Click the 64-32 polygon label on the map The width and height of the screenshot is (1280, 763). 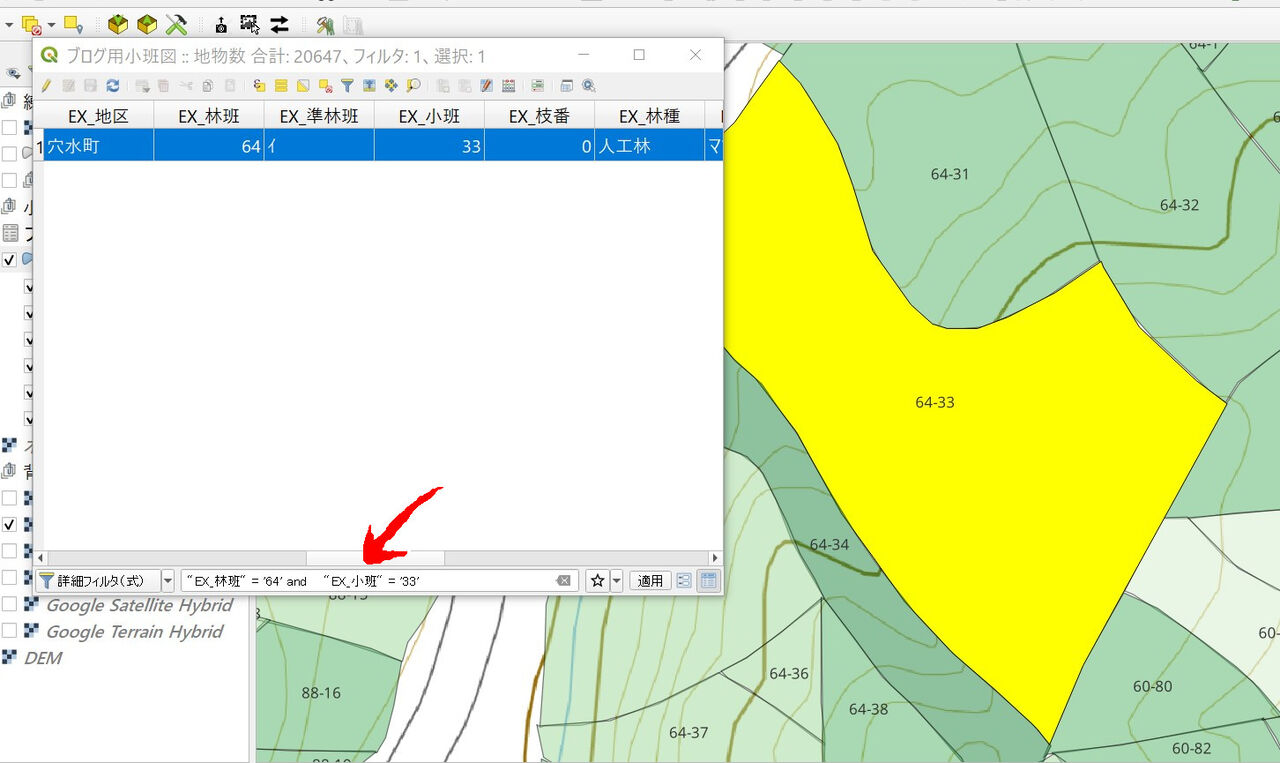(1179, 205)
